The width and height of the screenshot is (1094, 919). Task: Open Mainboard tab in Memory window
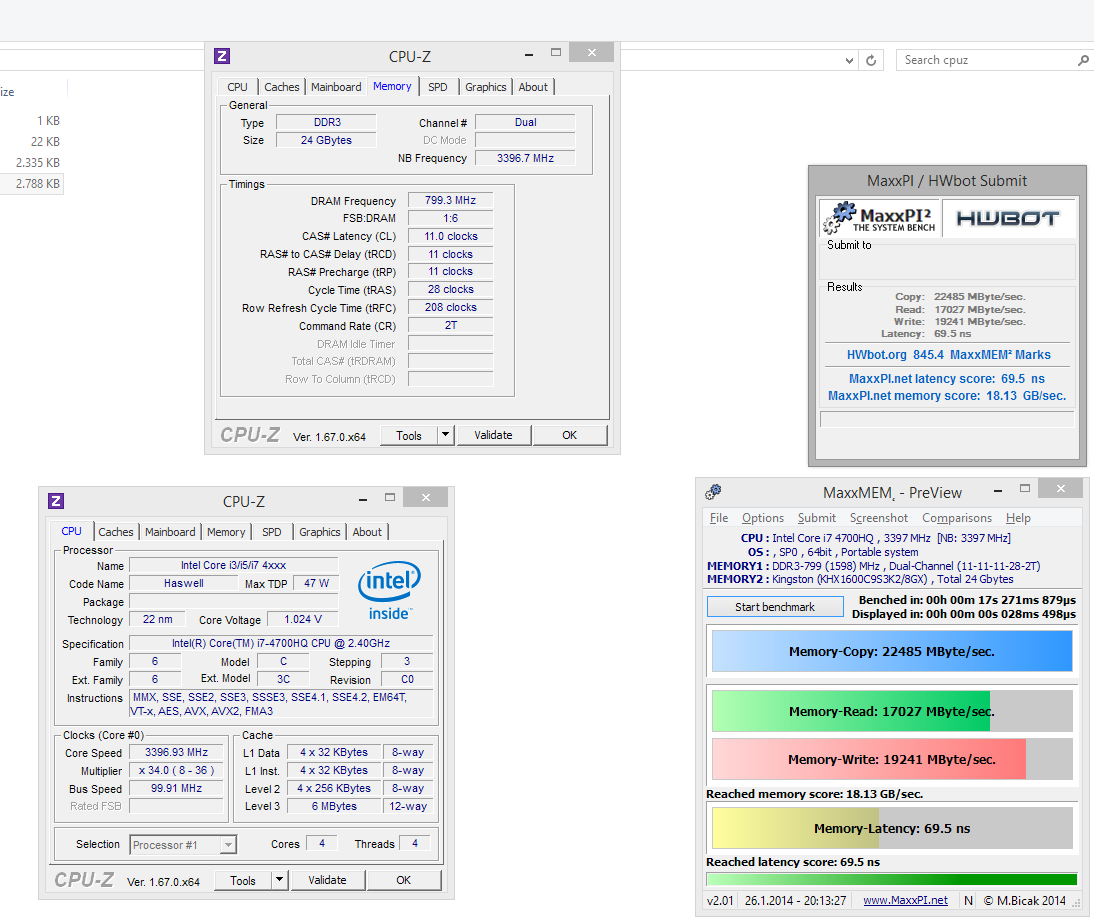(x=336, y=87)
